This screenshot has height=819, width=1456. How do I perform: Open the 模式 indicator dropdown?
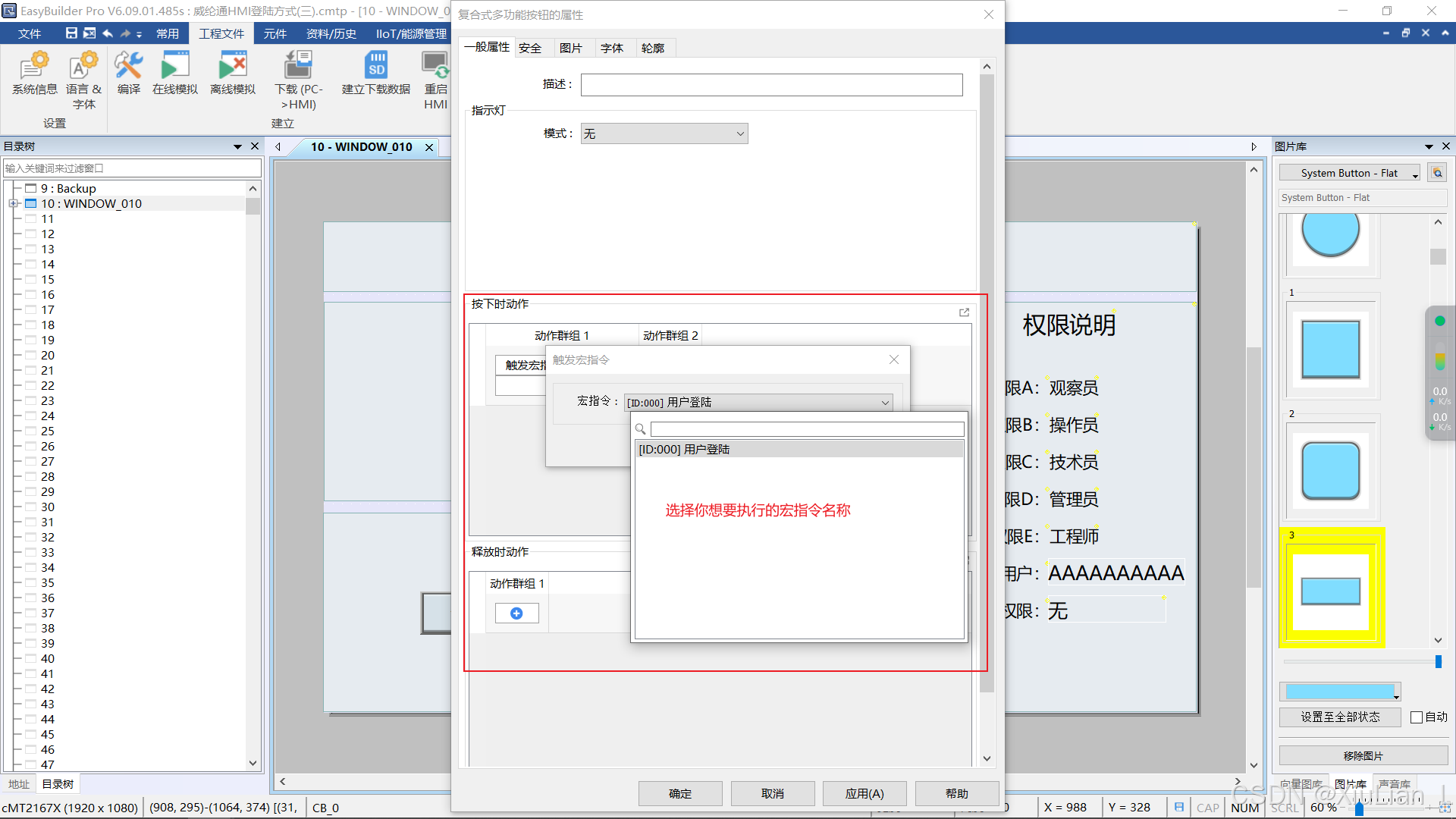click(x=664, y=134)
